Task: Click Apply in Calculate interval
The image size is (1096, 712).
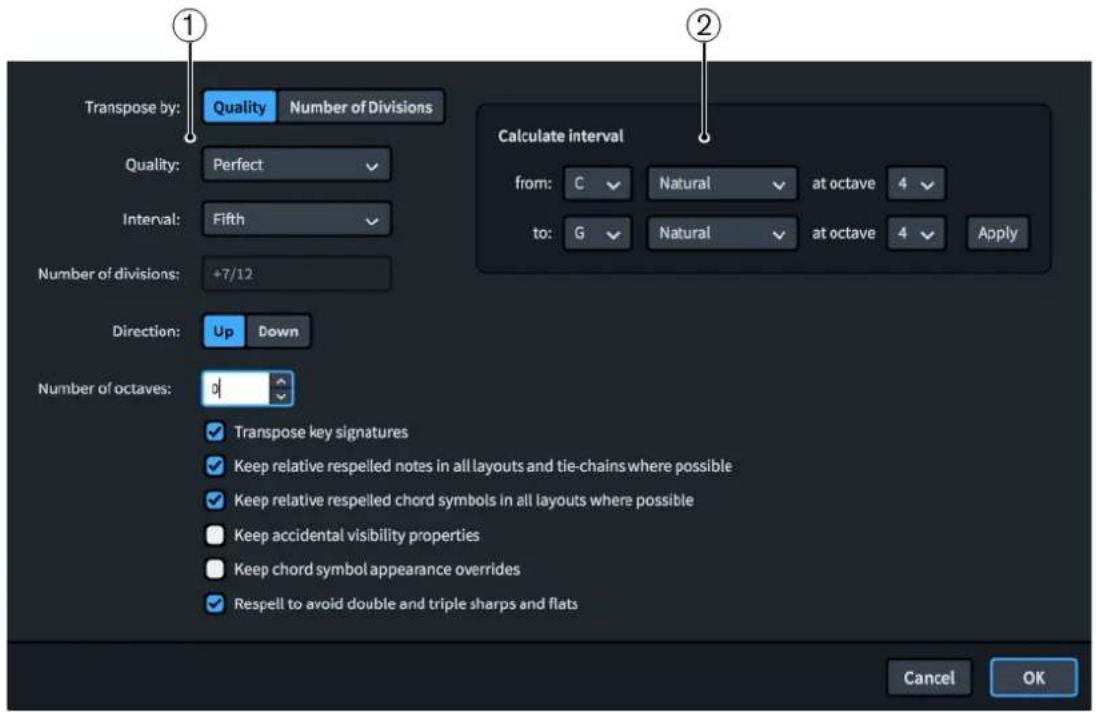Action: [x=997, y=233]
